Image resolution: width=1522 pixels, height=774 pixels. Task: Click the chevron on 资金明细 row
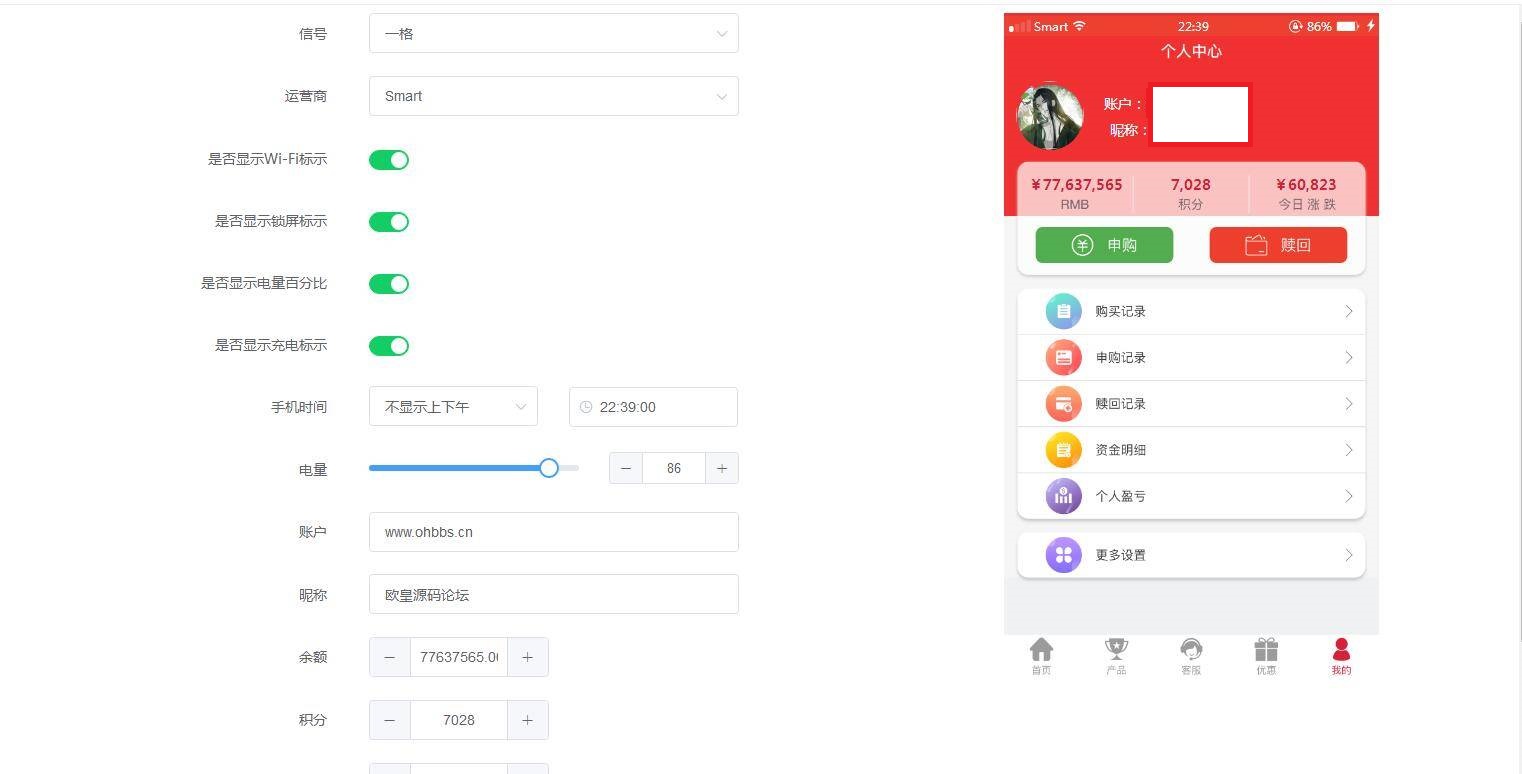(1348, 450)
